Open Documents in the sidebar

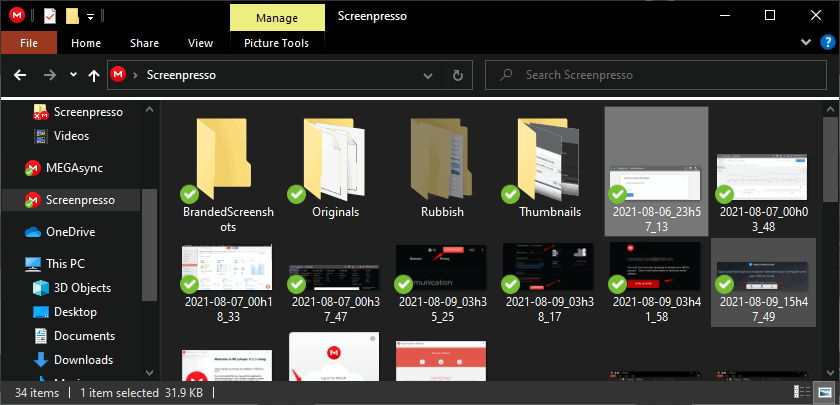(73, 336)
